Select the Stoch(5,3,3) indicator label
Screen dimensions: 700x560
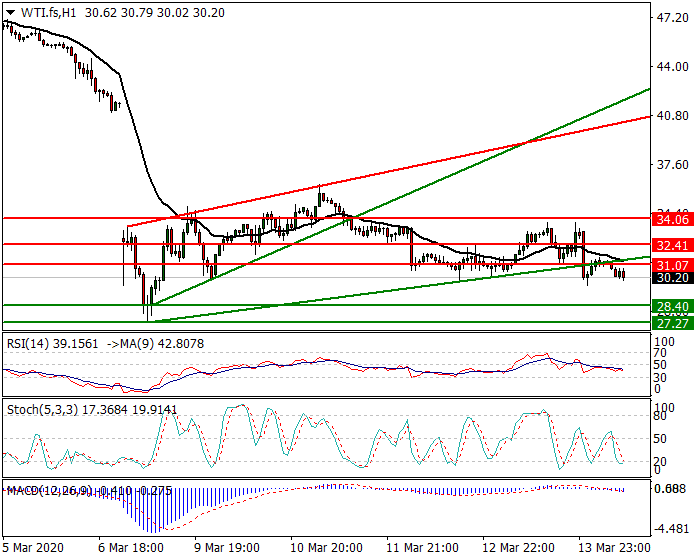tap(42, 410)
